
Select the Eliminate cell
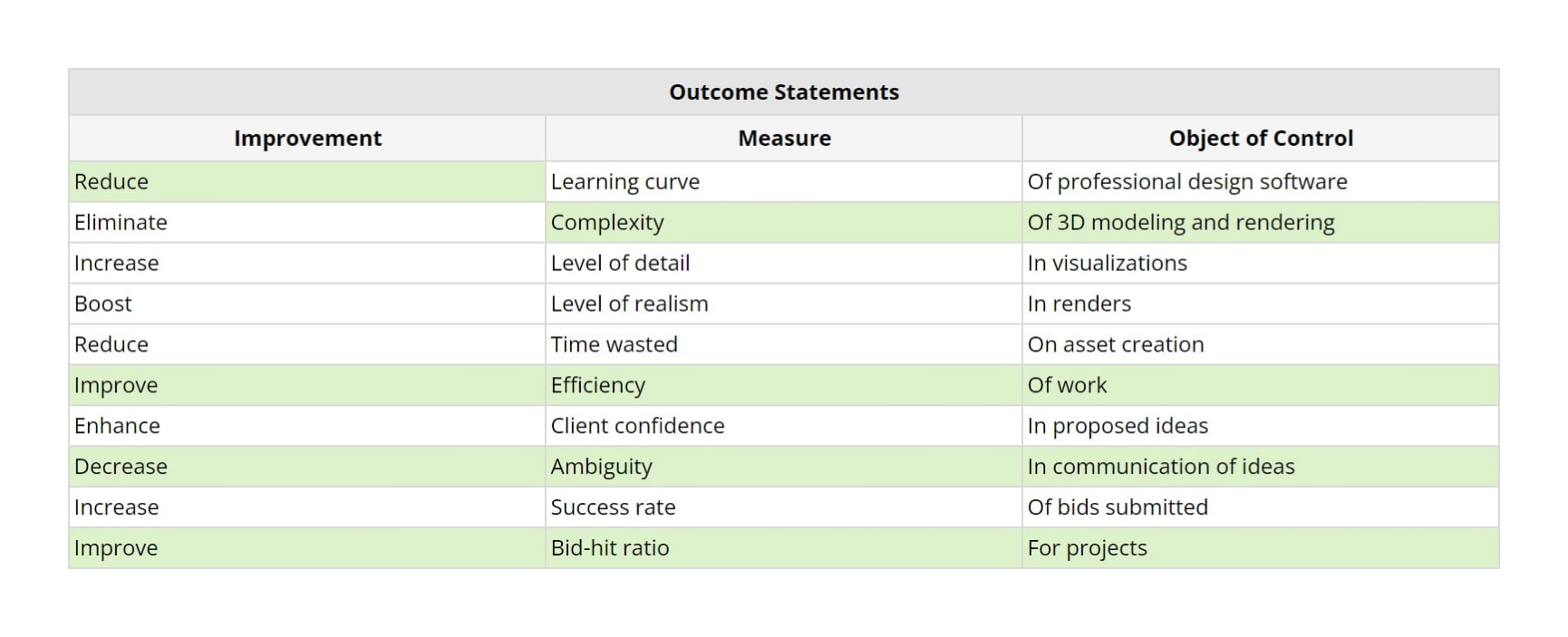tap(121, 223)
